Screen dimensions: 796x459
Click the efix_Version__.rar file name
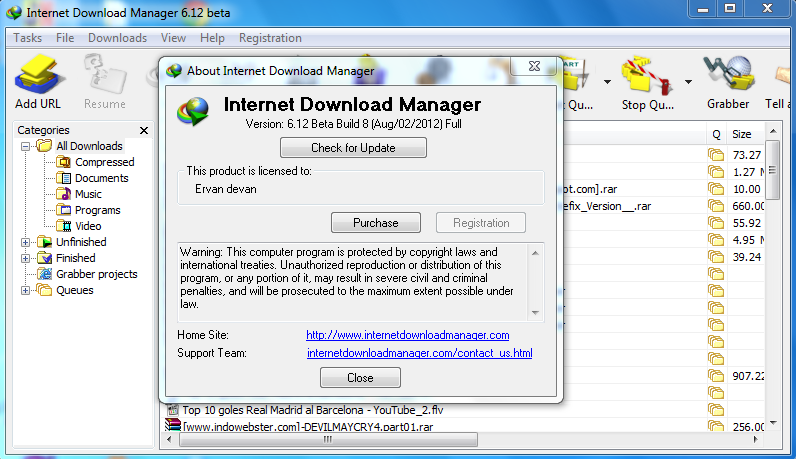click(x=607, y=206)
